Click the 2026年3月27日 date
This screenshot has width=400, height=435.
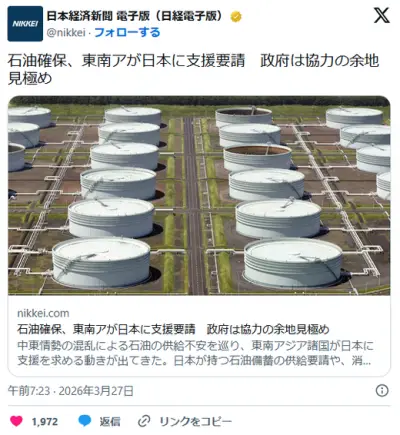point(96,391)
